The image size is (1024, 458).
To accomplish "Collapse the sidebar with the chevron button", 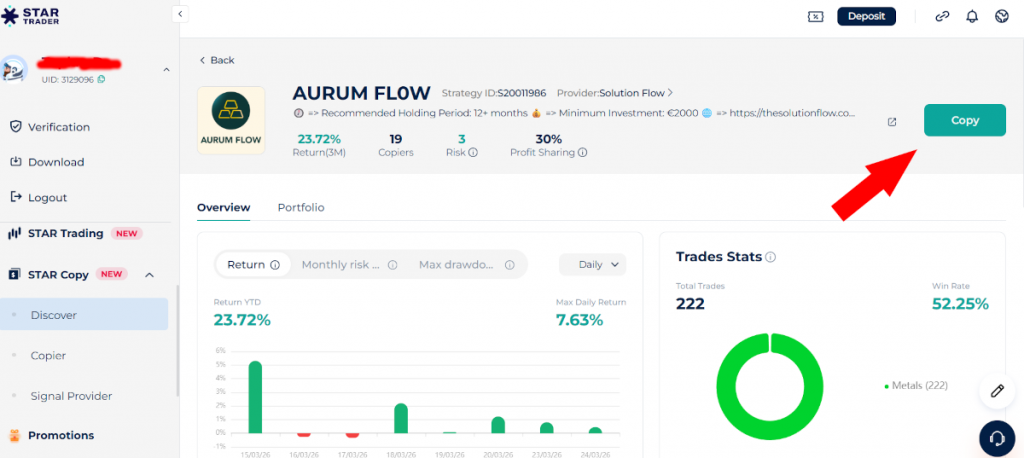I will click(180, 14).
